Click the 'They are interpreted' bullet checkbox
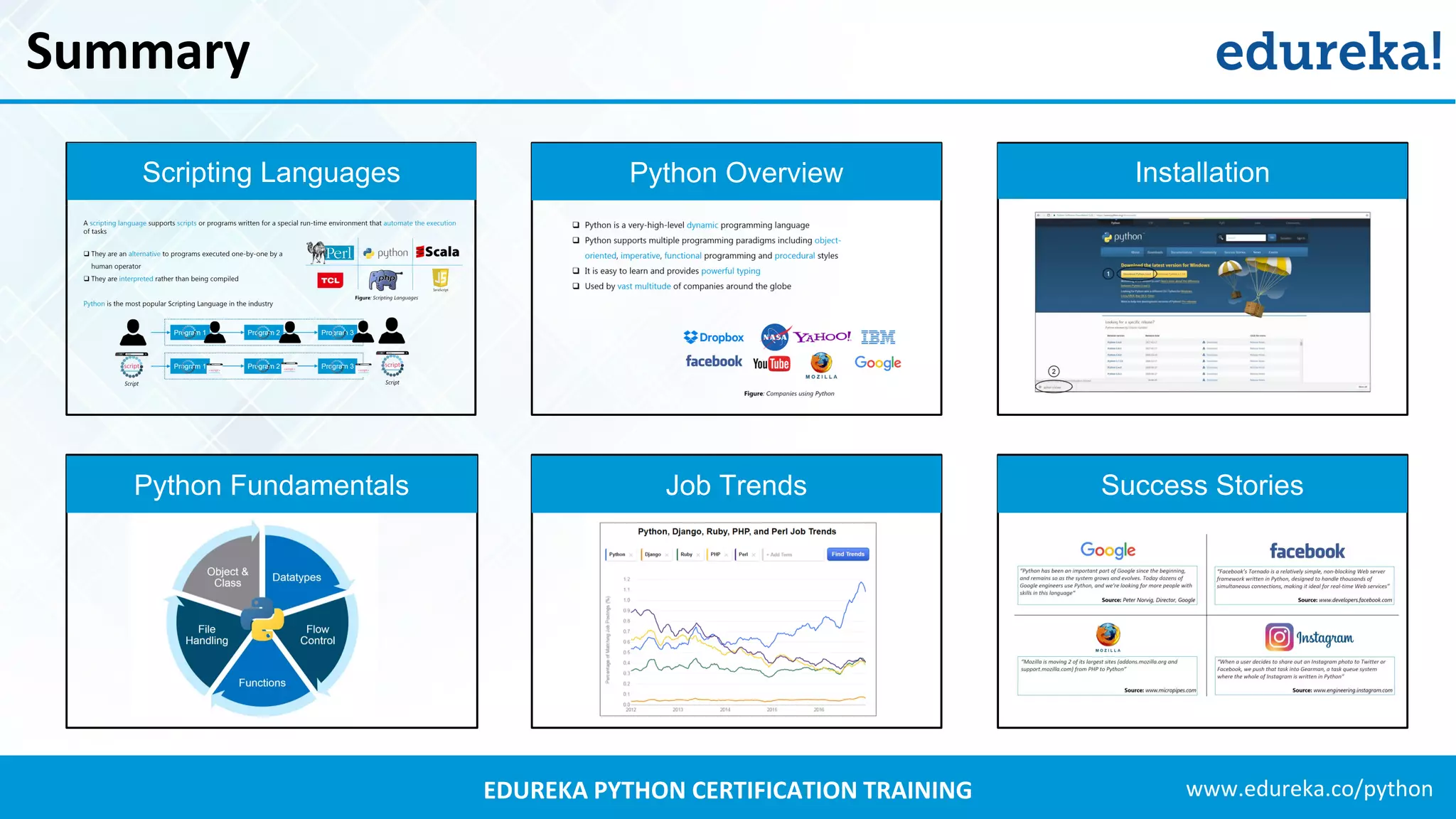The width and height of the screenshot is (1456, 819). click(86, 279)
